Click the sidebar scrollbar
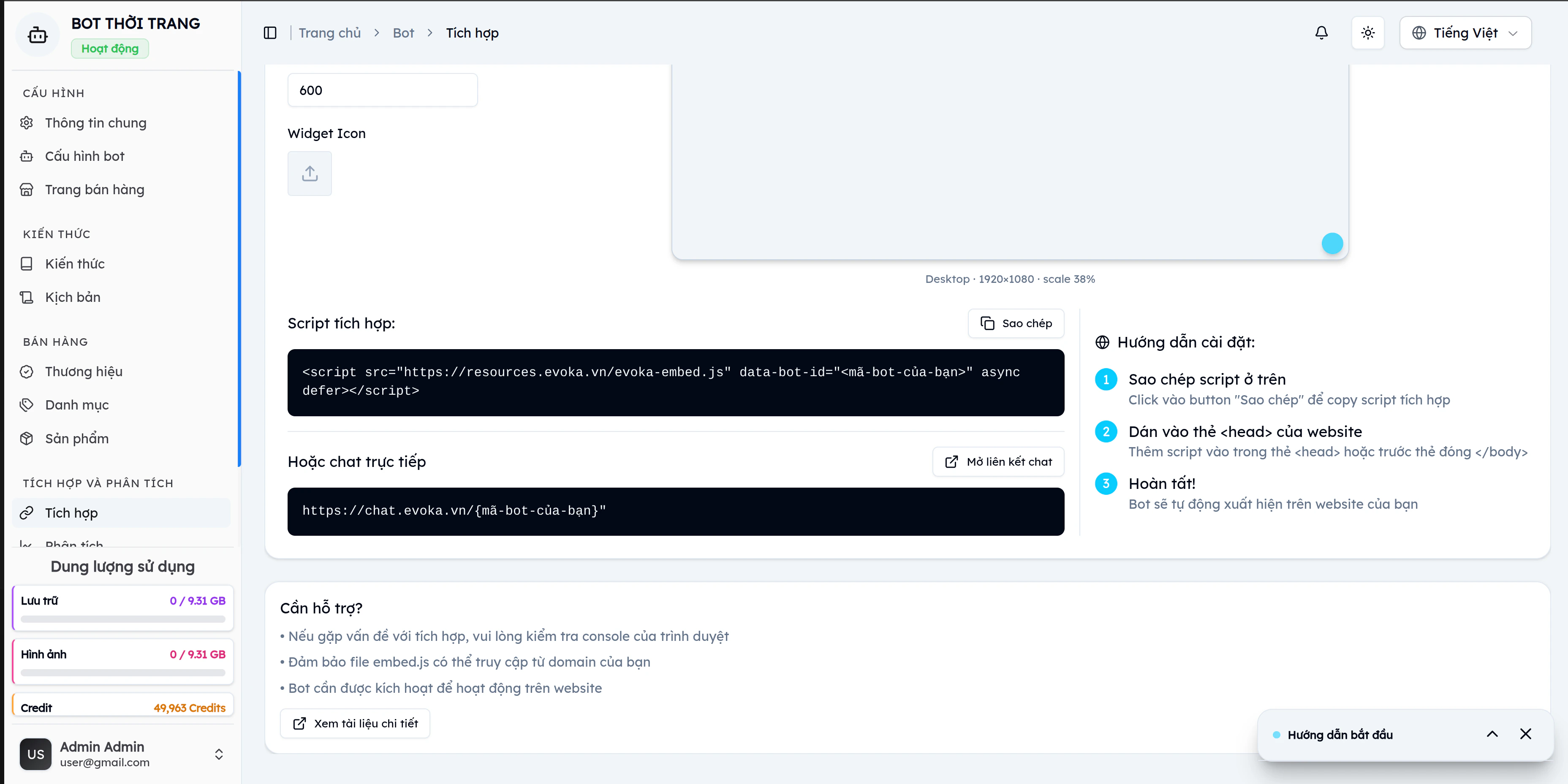The image size is (1568, 784). (239, 269)
